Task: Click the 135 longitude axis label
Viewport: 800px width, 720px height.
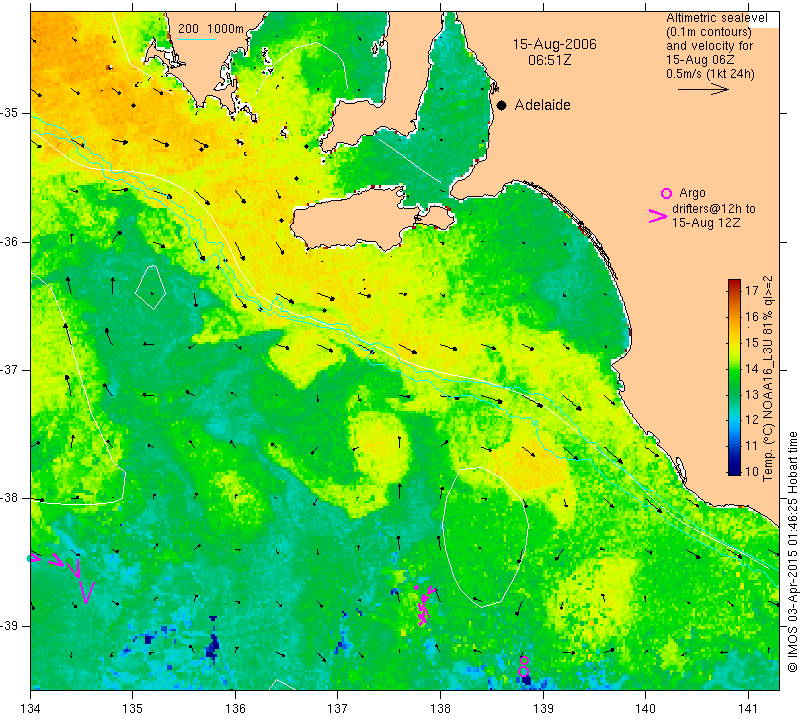Action: pos(133,709)
